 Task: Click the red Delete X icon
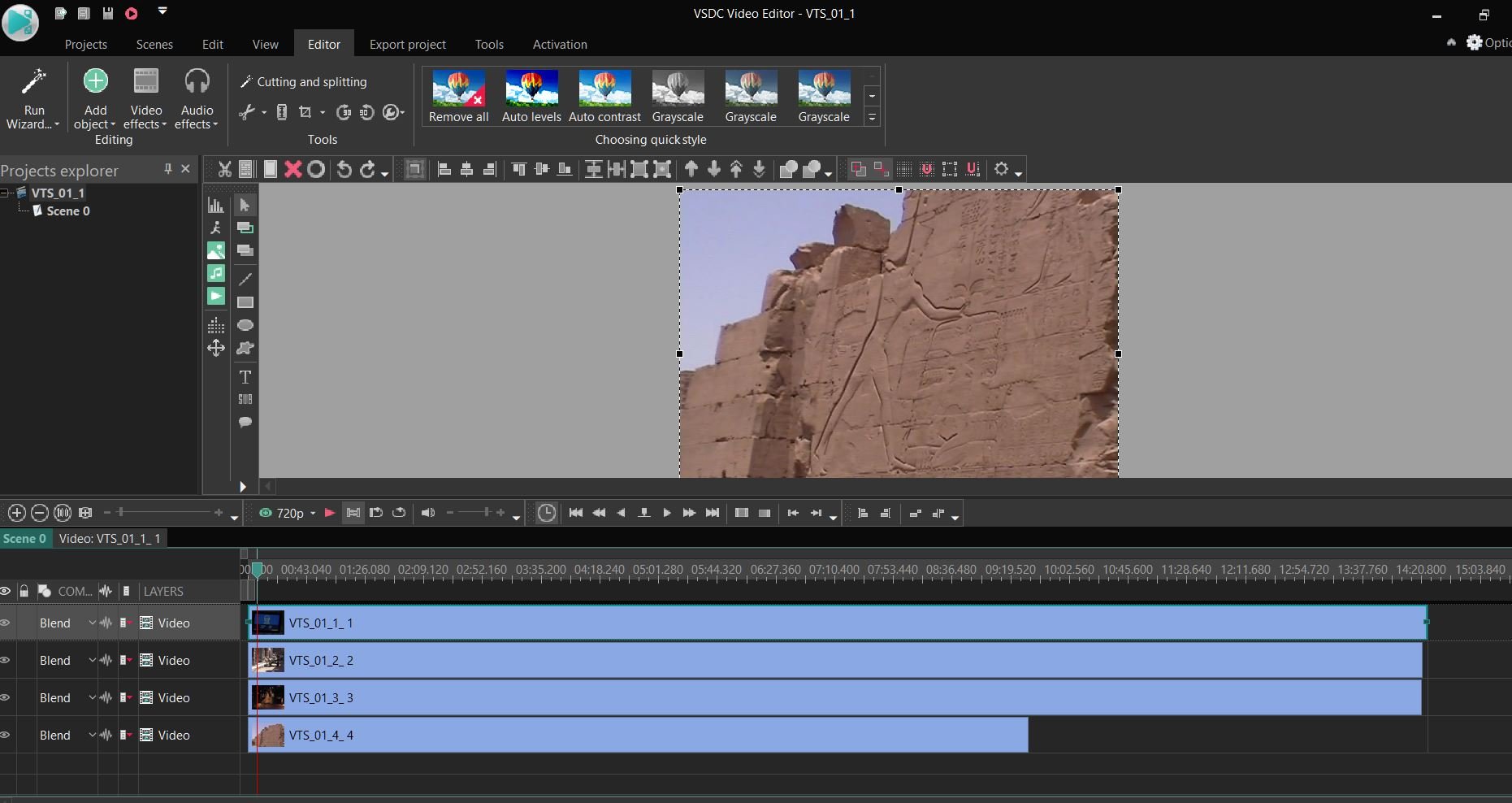point(293,169)
